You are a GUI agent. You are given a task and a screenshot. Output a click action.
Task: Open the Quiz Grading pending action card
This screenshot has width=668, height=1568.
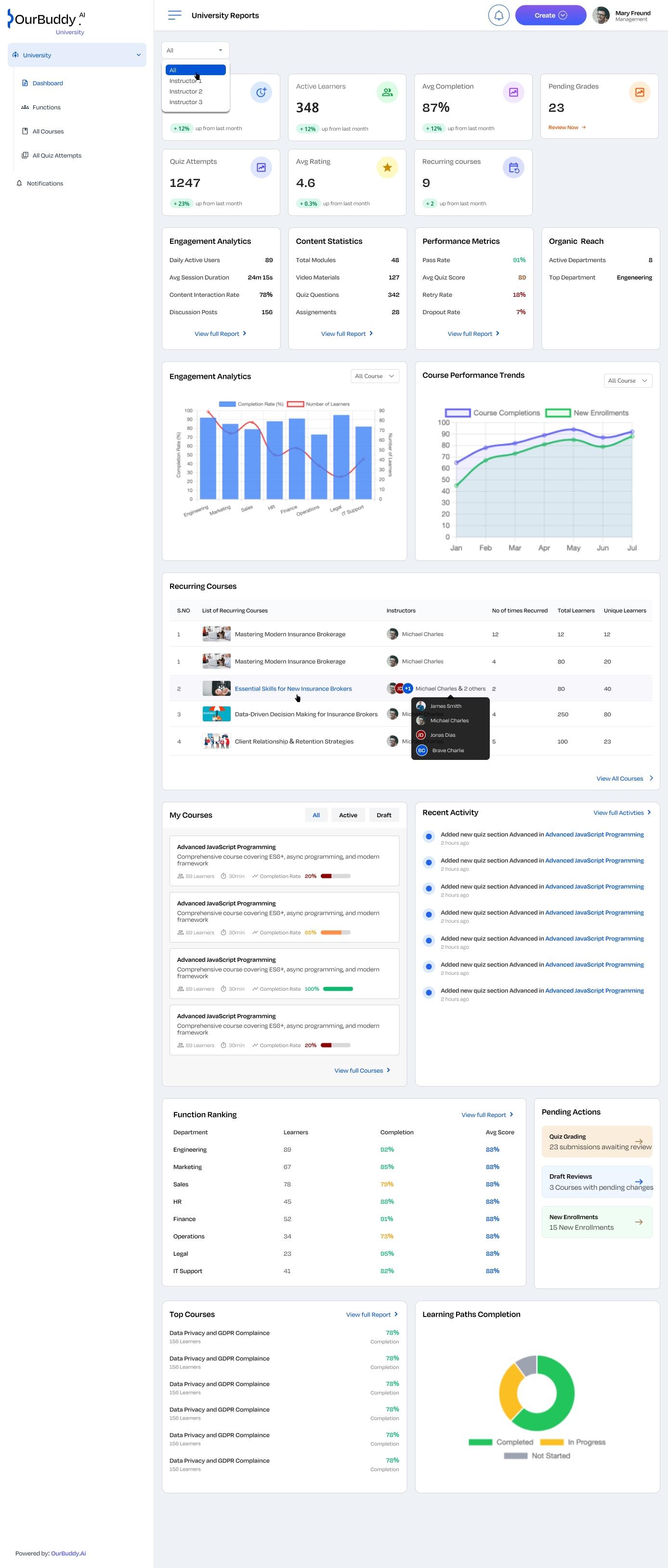tap(597, 1141)
